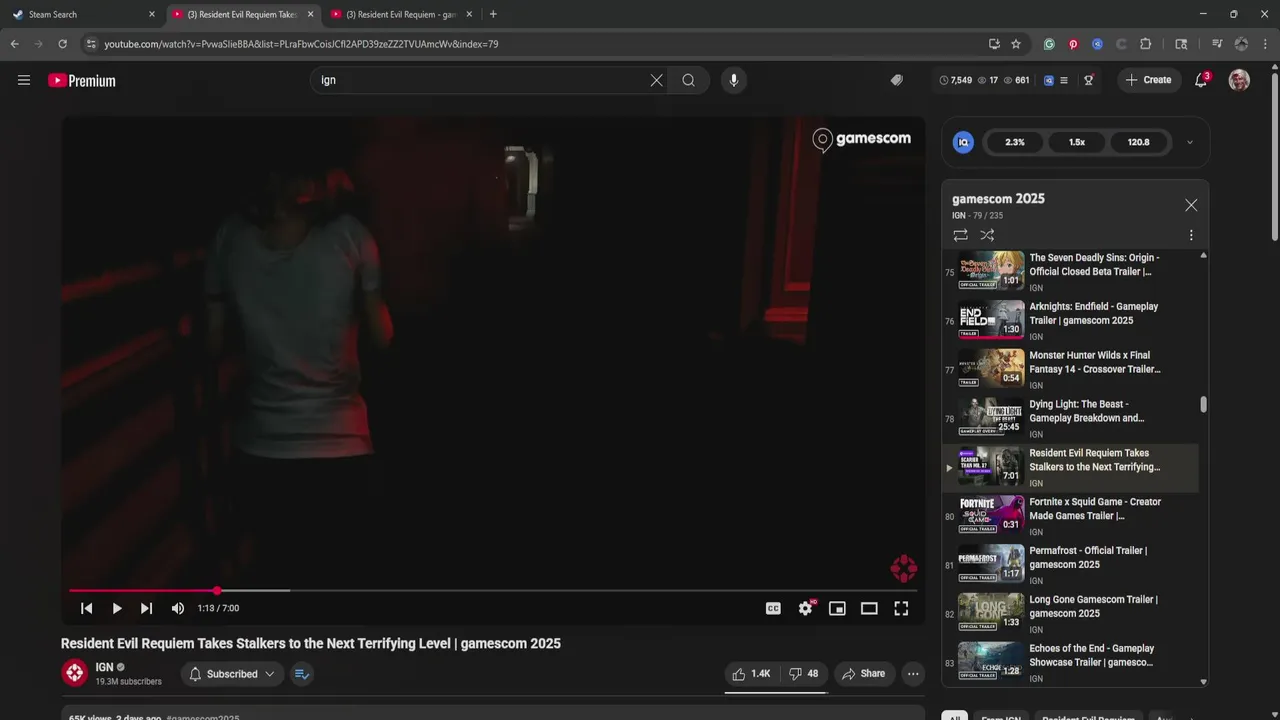The width and height of the screenshot is (1280, 720).
Task: Open the vidIQ list menu icon
Action: coord(1064,80)
